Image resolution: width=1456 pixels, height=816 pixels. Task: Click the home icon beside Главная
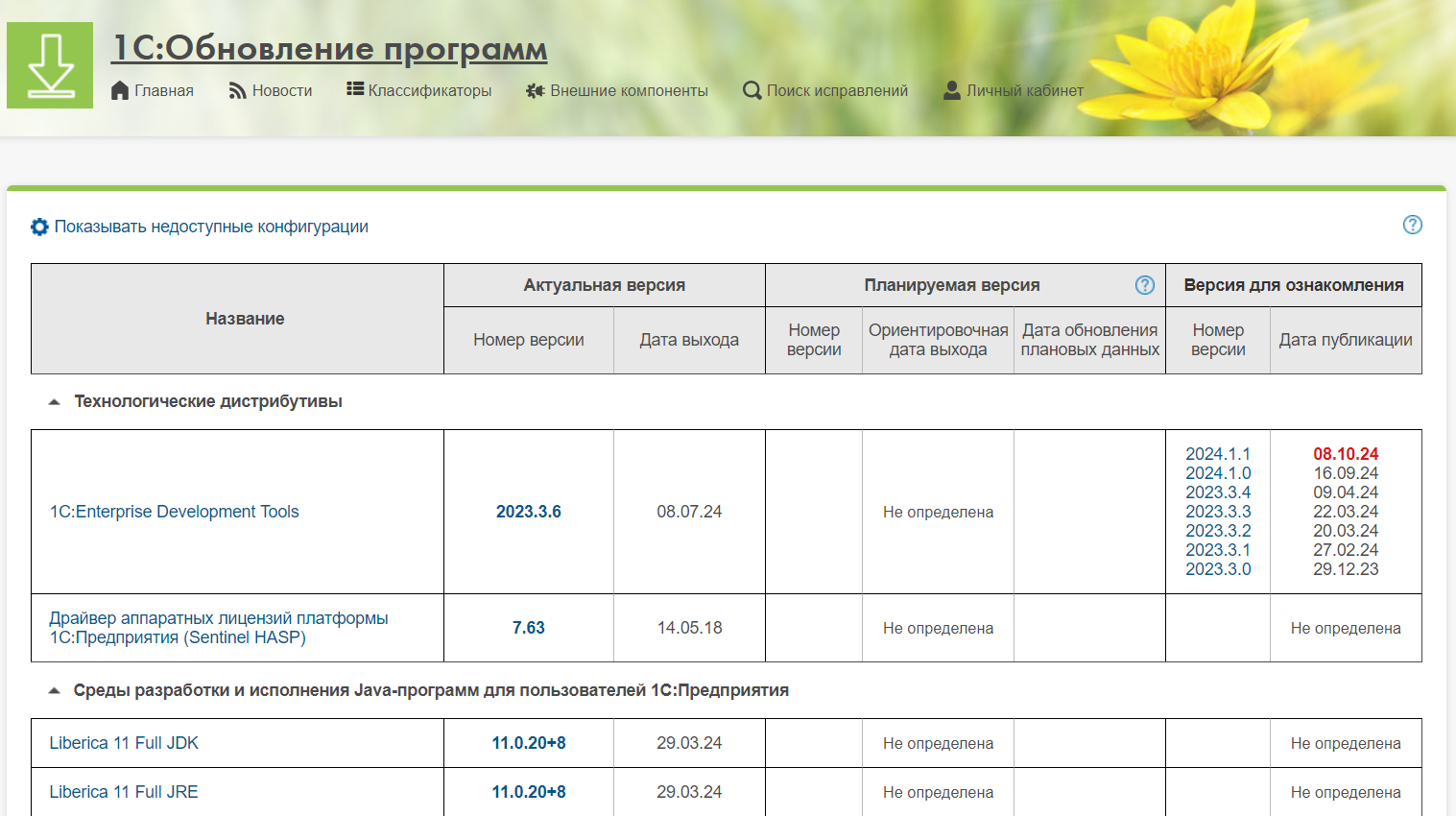tap(120, 90)
